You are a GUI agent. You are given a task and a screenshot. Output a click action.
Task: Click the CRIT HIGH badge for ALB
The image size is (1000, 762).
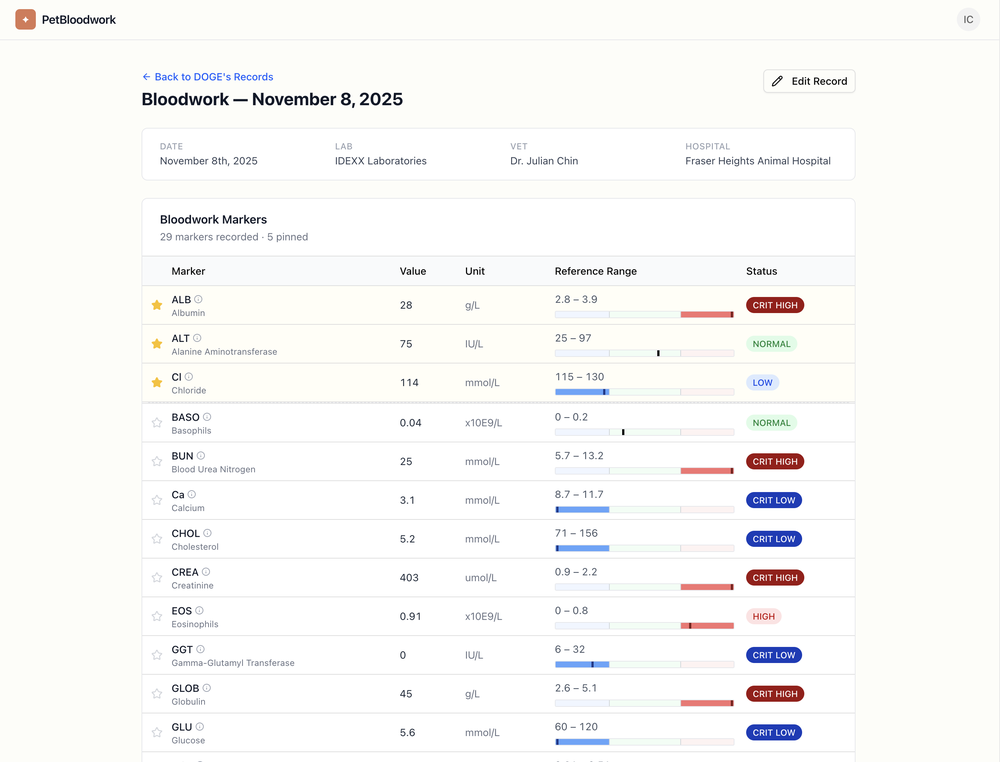pyautogui.click(x=775, y=305)
